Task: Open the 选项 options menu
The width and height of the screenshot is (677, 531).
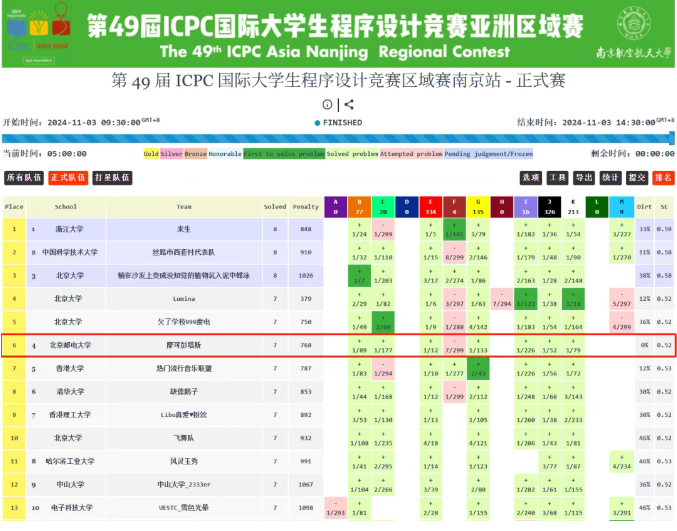Action: tap(531, 177)
